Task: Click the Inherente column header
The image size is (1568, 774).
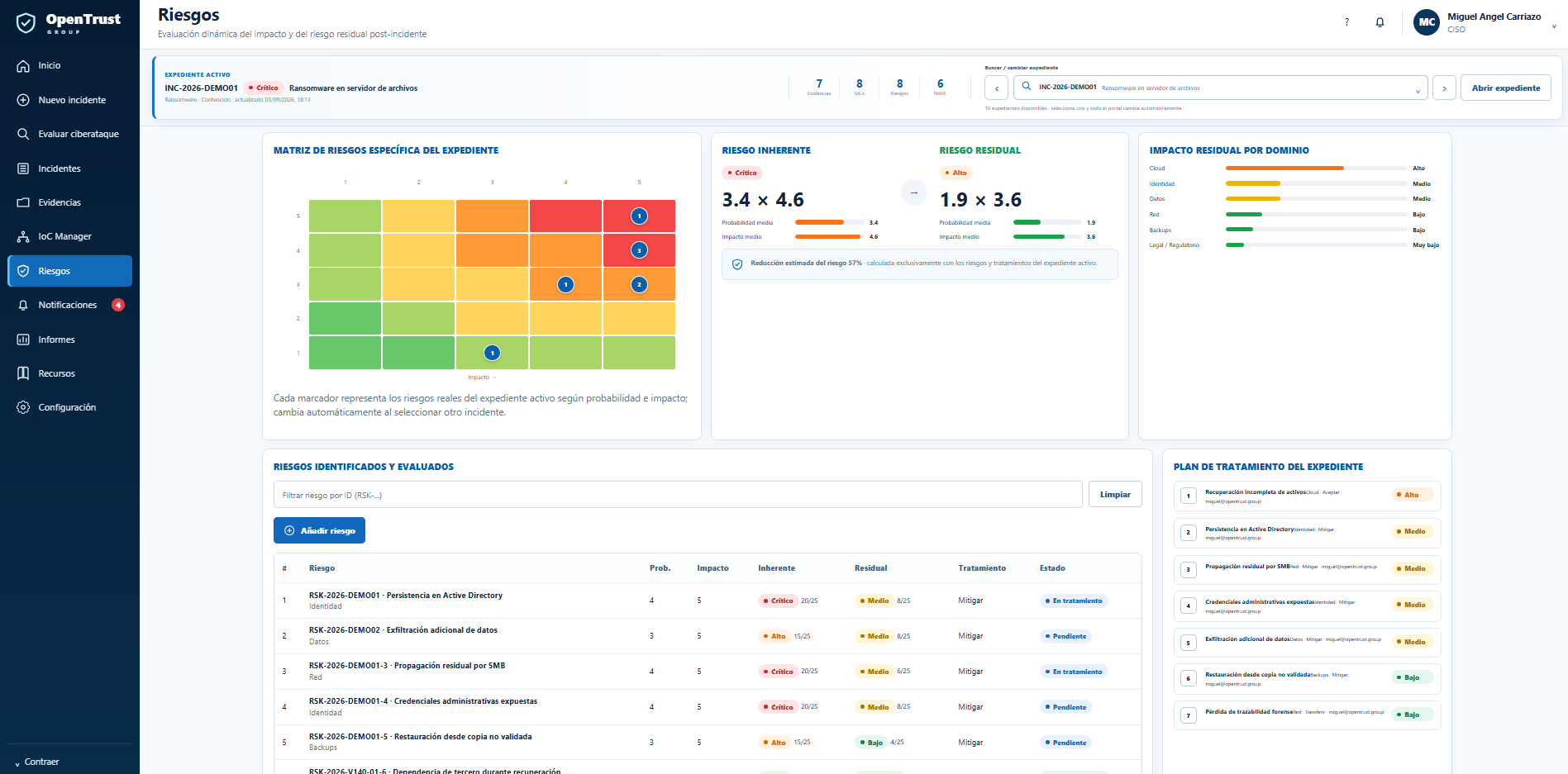Action: [x=776, y=568]
